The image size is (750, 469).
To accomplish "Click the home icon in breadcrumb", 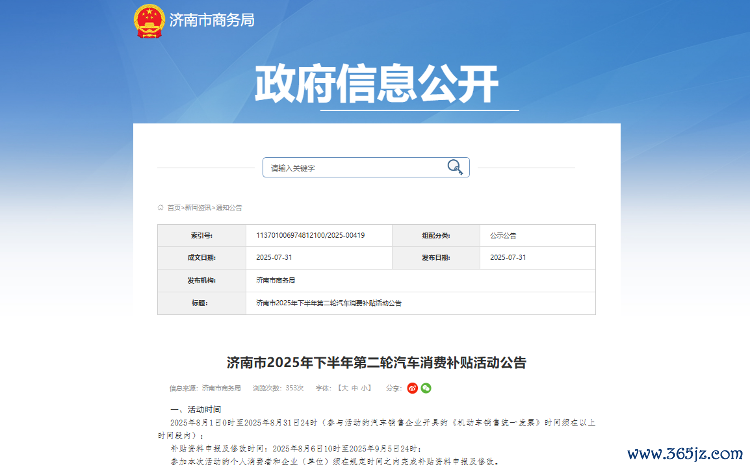I will 161,208.
